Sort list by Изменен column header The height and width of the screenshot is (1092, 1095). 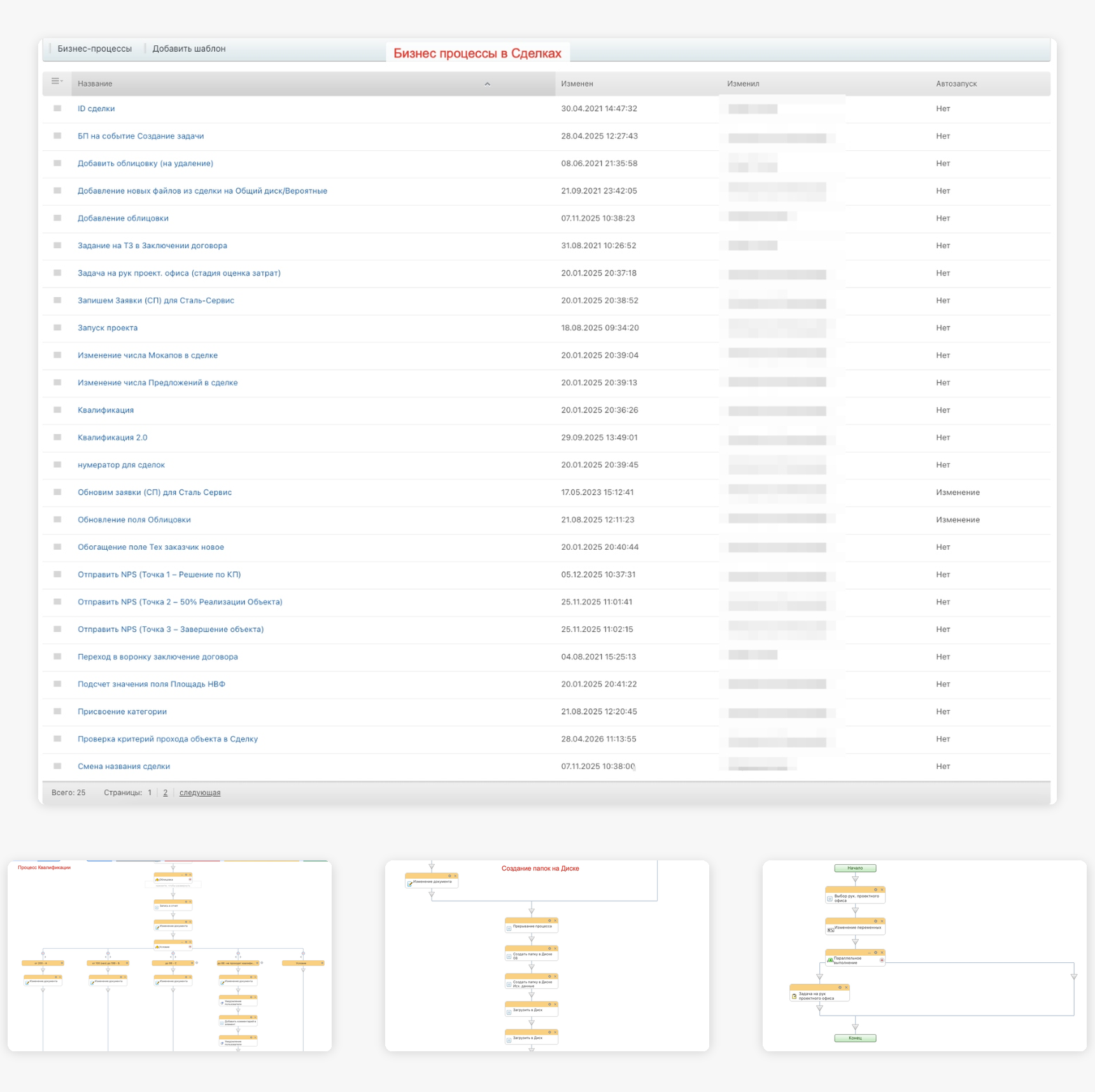click(577, 84)
